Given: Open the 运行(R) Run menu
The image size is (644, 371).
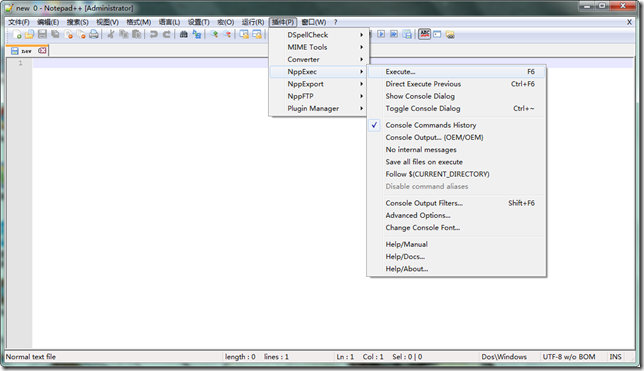Looking at the screenshot, I should click(253, 22).
